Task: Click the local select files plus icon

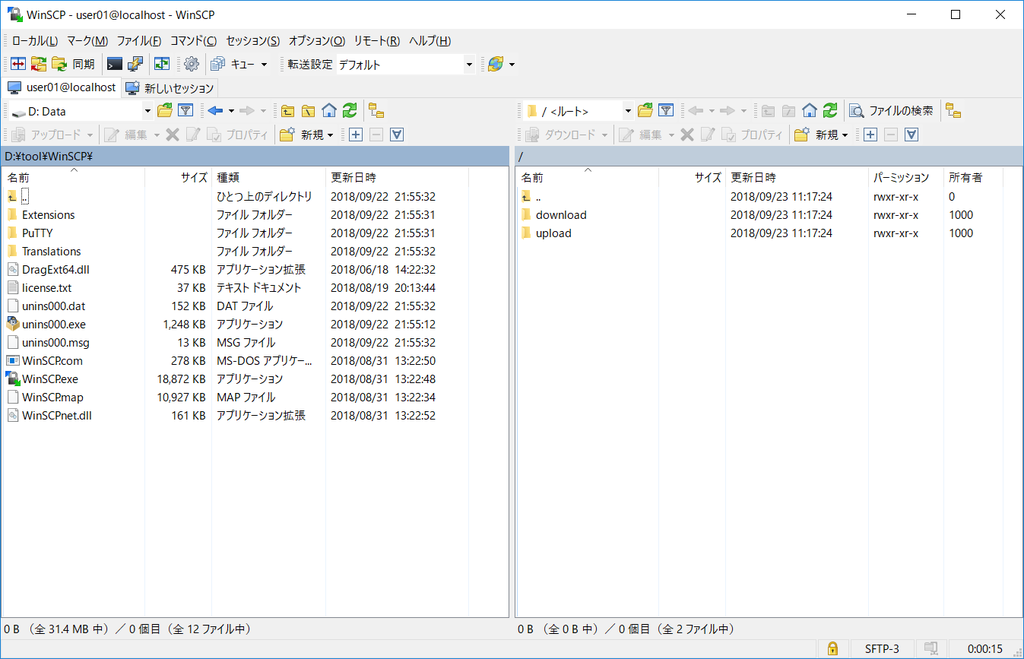Action: (x=356, y=135)
